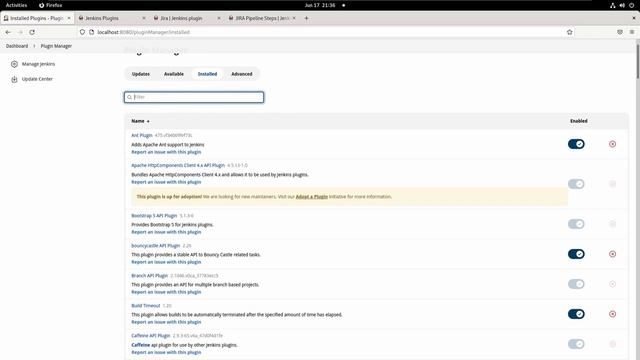
Task: Click the plugin Filter search field
Action: pos(194,97)
